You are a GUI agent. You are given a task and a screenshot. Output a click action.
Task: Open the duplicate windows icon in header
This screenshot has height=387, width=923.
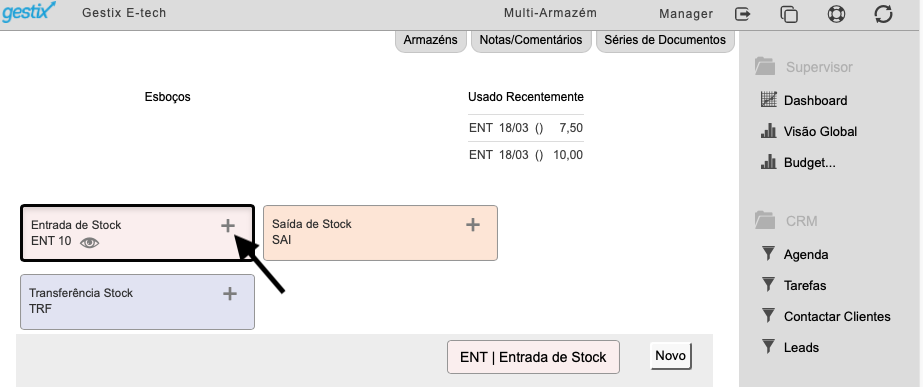(x=789, y=14)
